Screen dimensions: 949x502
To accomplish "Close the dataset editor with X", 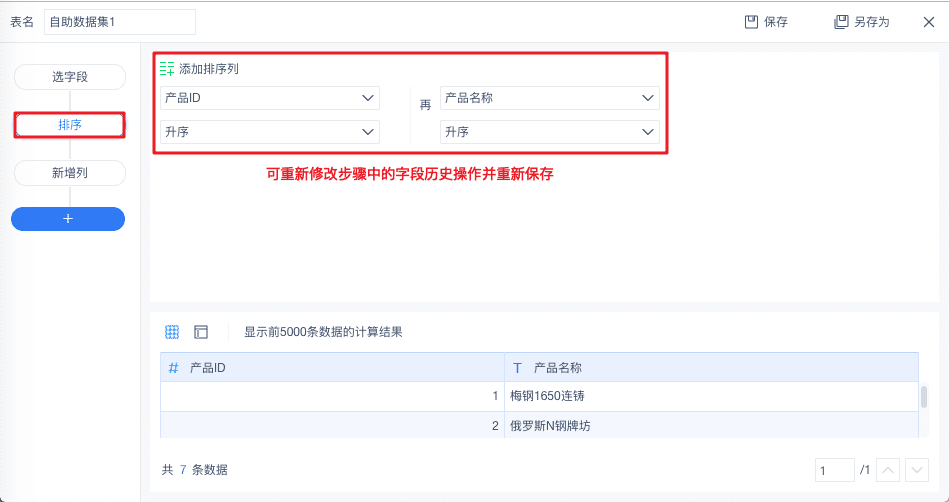I will click(x=929, y=22).
